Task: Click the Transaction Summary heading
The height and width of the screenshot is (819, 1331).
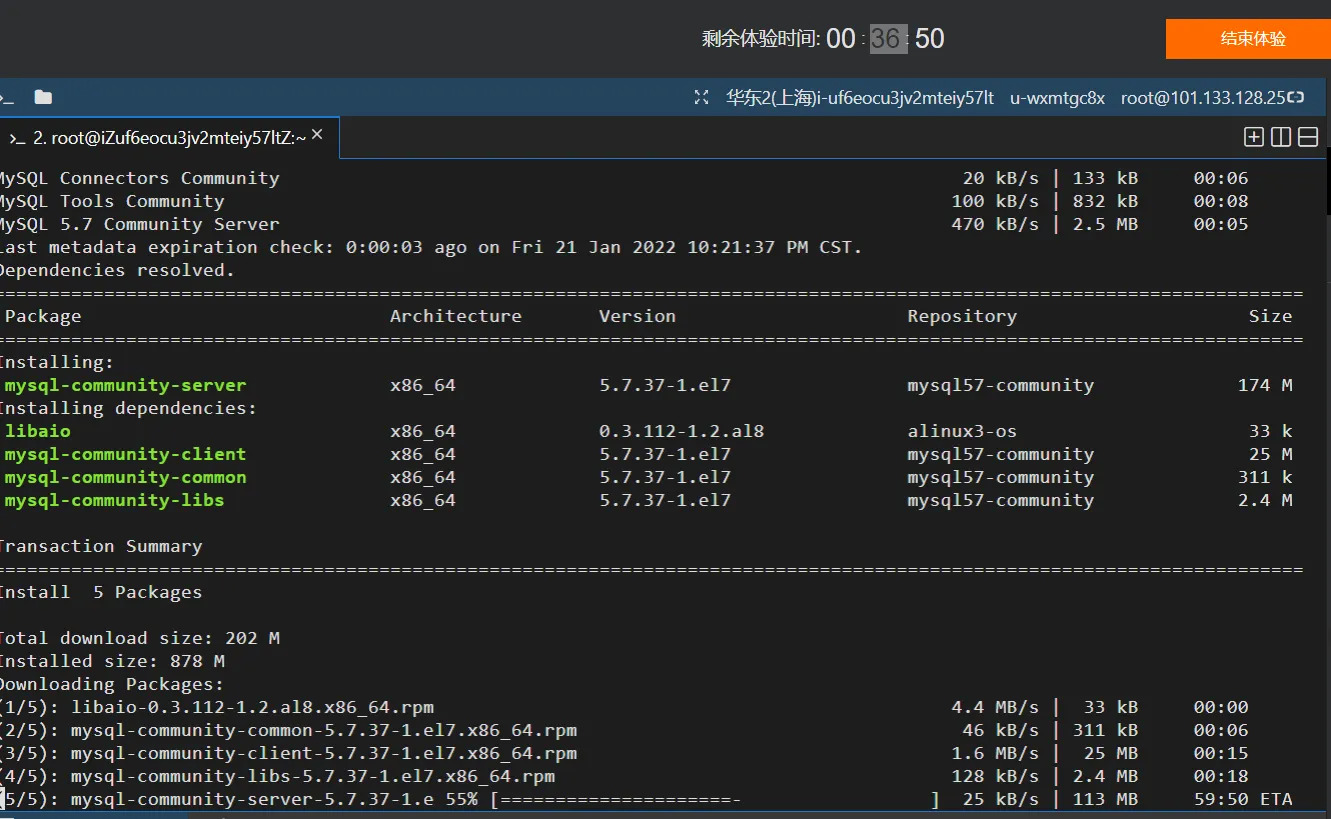Action: (99, 546)
